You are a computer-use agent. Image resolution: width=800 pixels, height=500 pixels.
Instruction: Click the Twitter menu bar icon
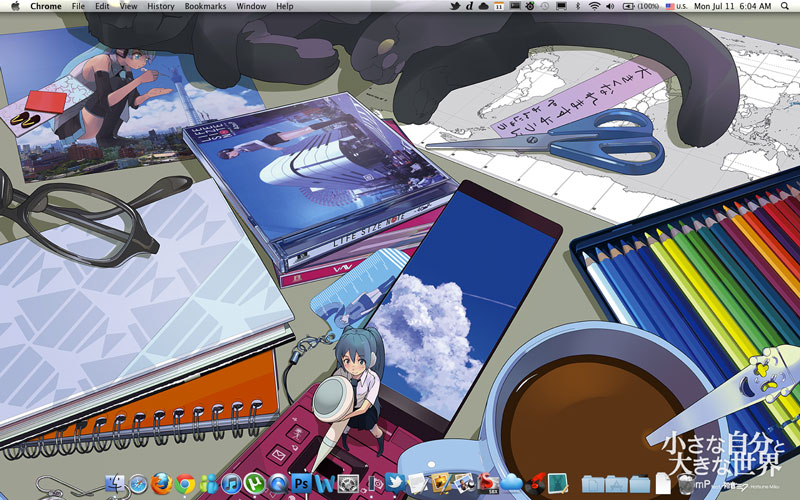[455, 6]
